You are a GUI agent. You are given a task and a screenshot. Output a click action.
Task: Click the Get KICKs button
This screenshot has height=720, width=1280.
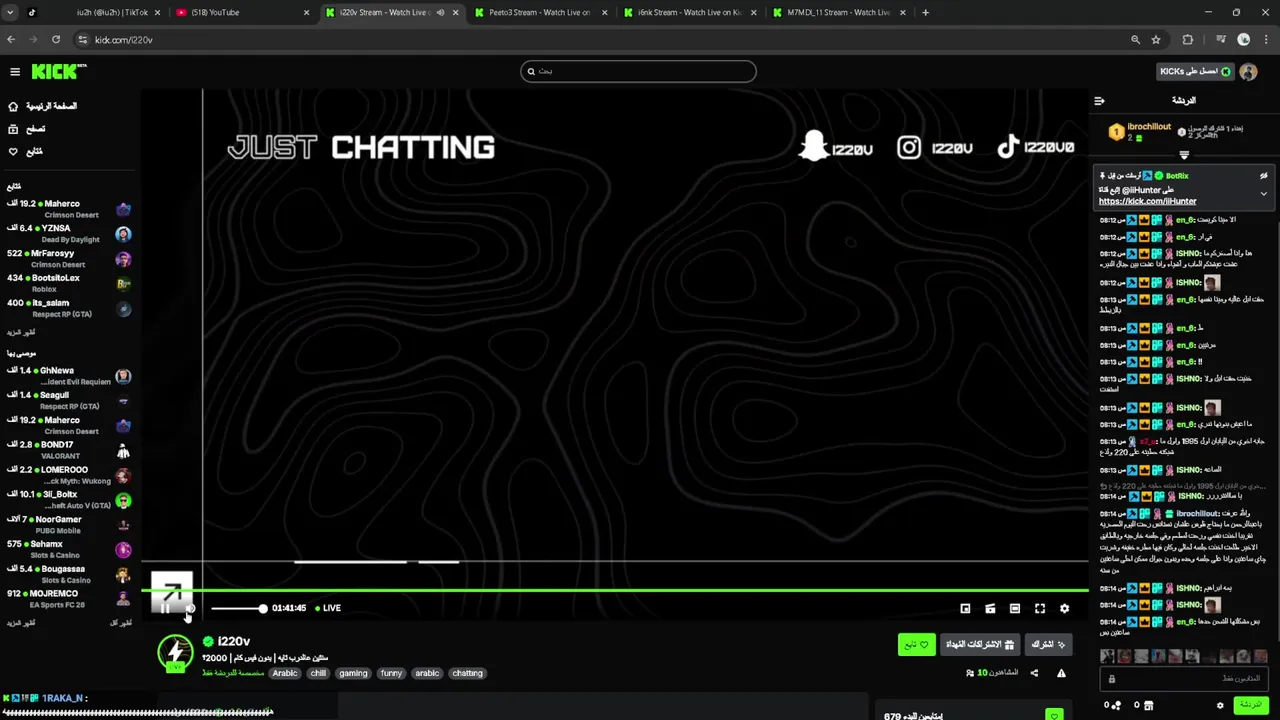click(x=1195, y=71)
